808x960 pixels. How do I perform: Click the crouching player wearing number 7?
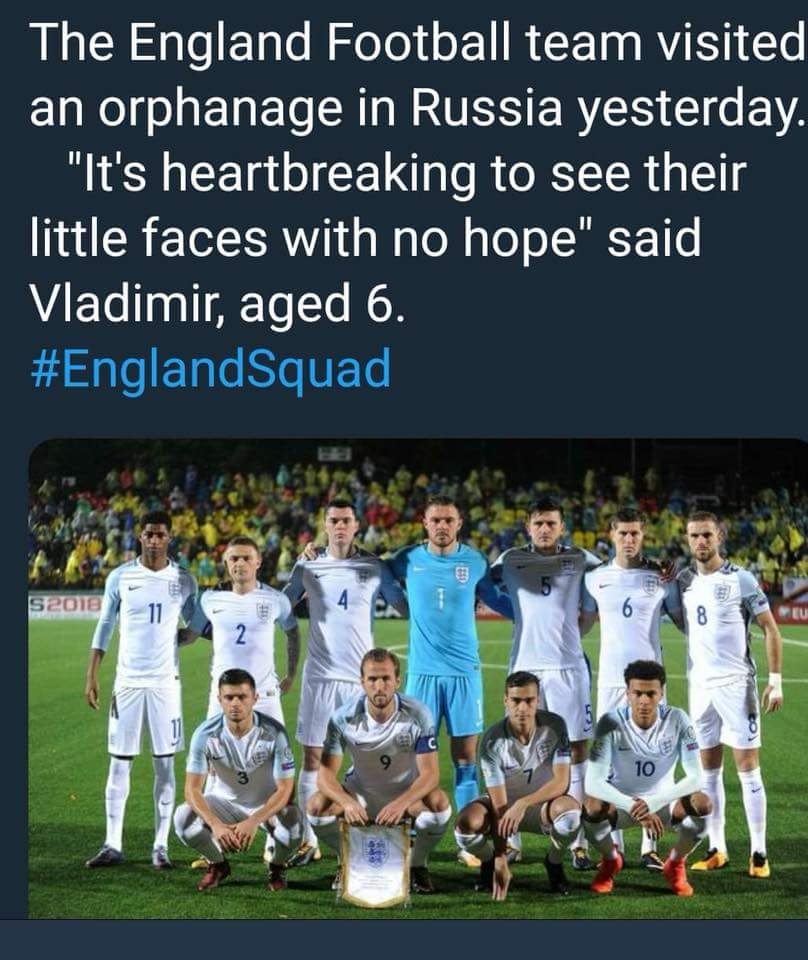click(520, 784)
